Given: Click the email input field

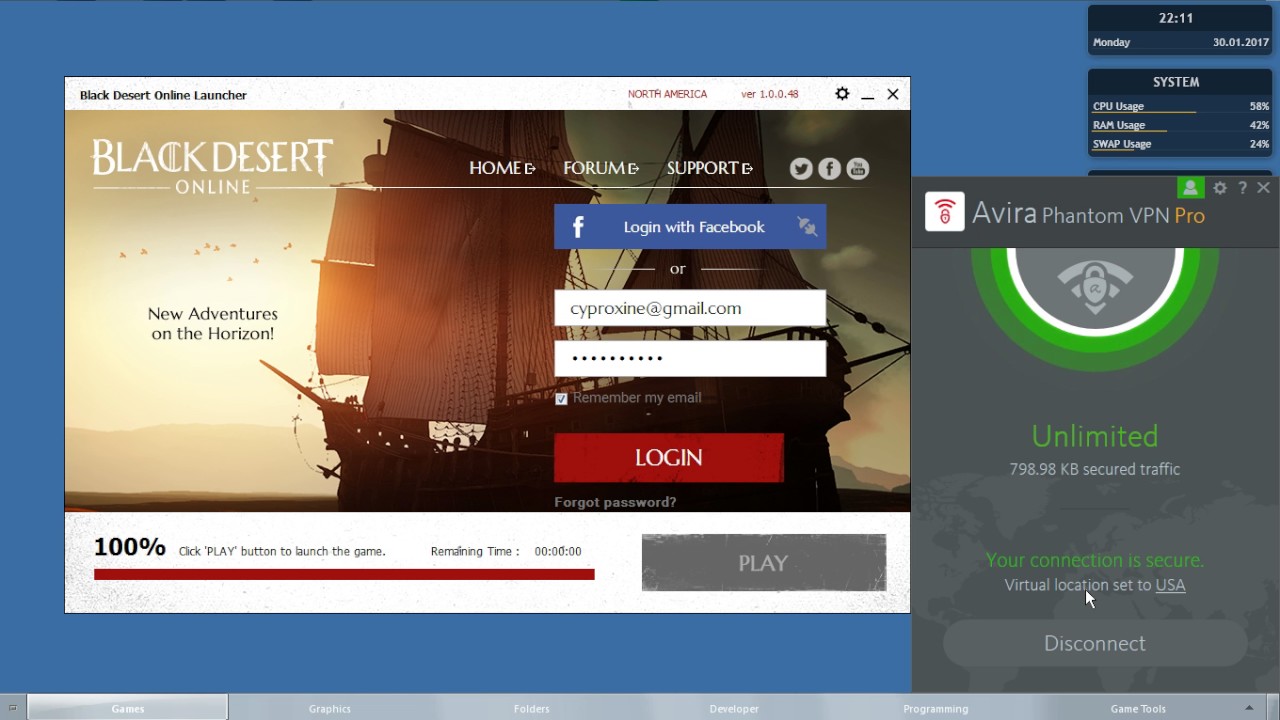Looking at the screenshot, I should (690, 308).
